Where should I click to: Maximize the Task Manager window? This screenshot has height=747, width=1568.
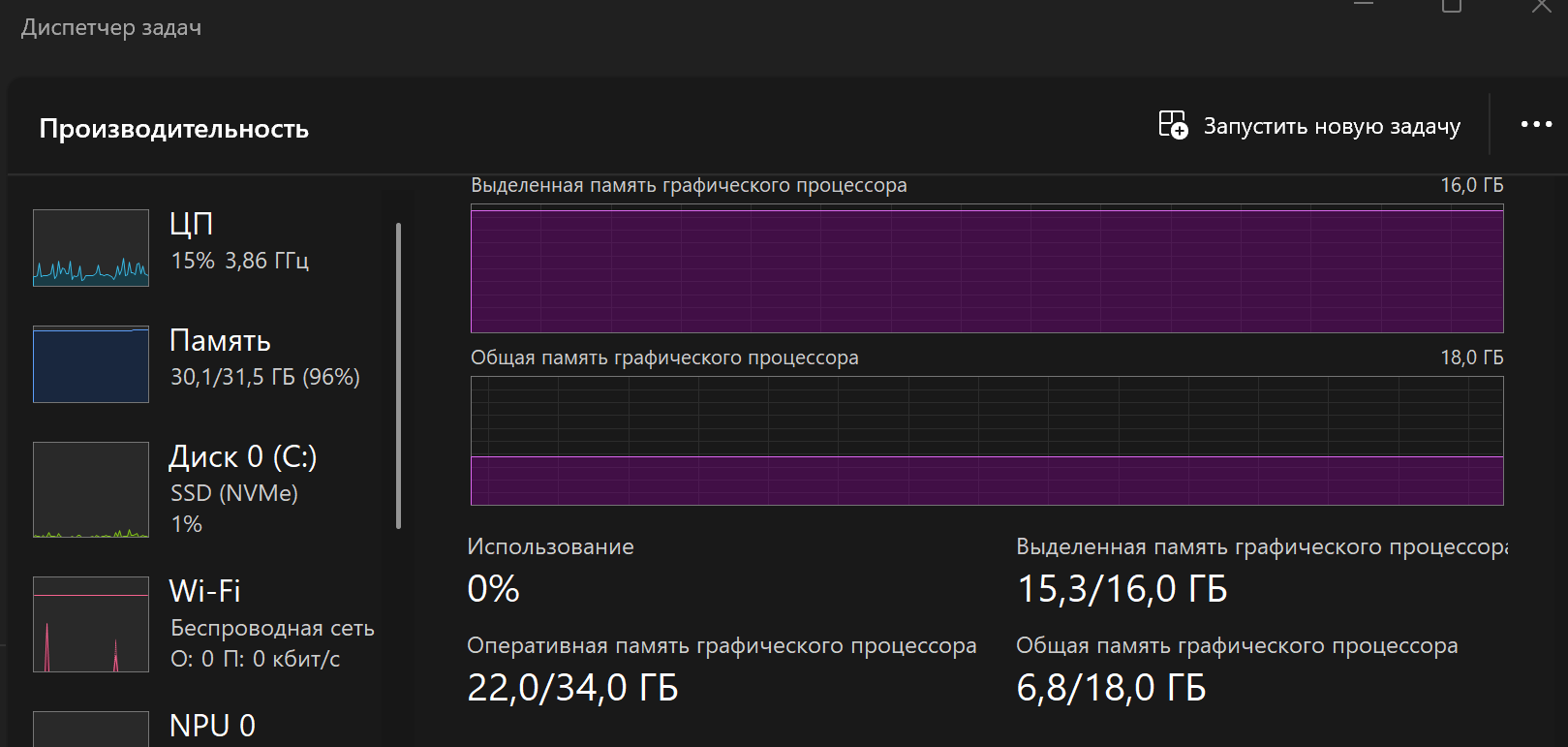[1451, 5]
